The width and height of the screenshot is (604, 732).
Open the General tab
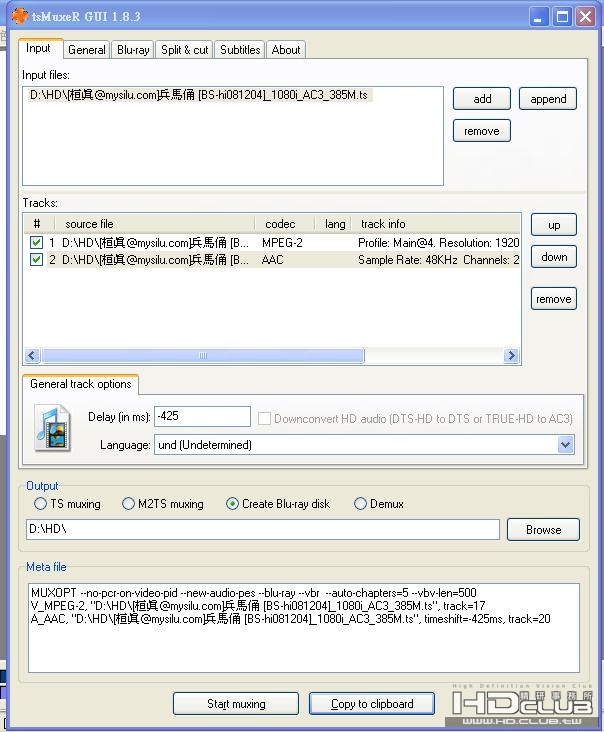(86, 49)
